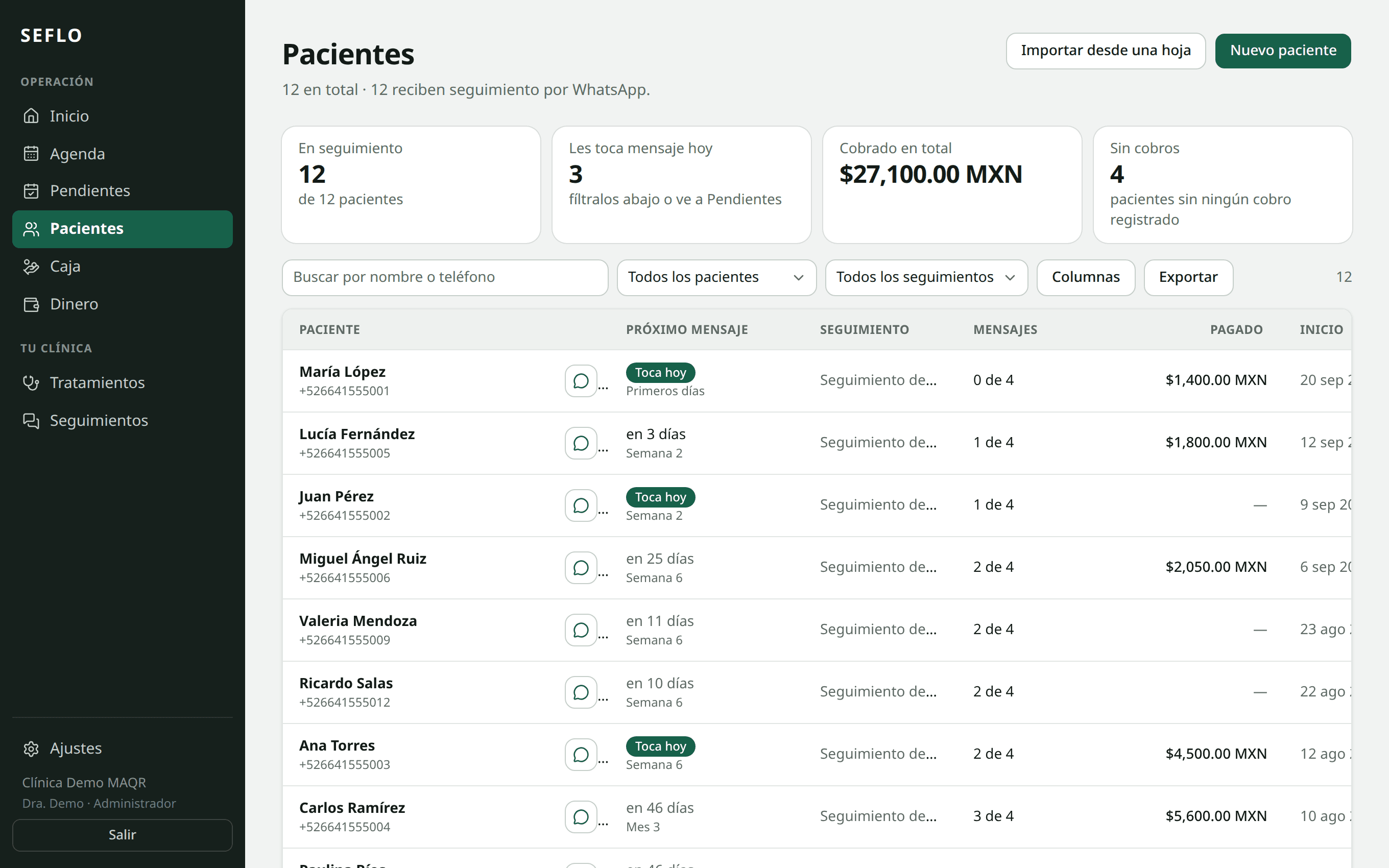This screenshot has height=868, width=1389.
Task: Open patient Ana Torres
Action: (x=337, y=746)
